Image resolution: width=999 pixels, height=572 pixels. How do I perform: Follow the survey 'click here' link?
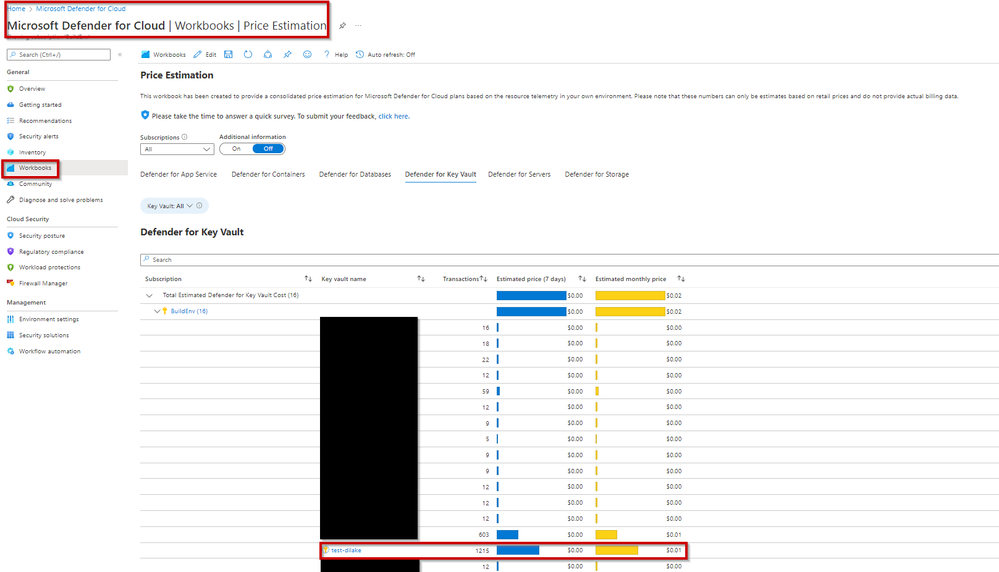(394, 116)
